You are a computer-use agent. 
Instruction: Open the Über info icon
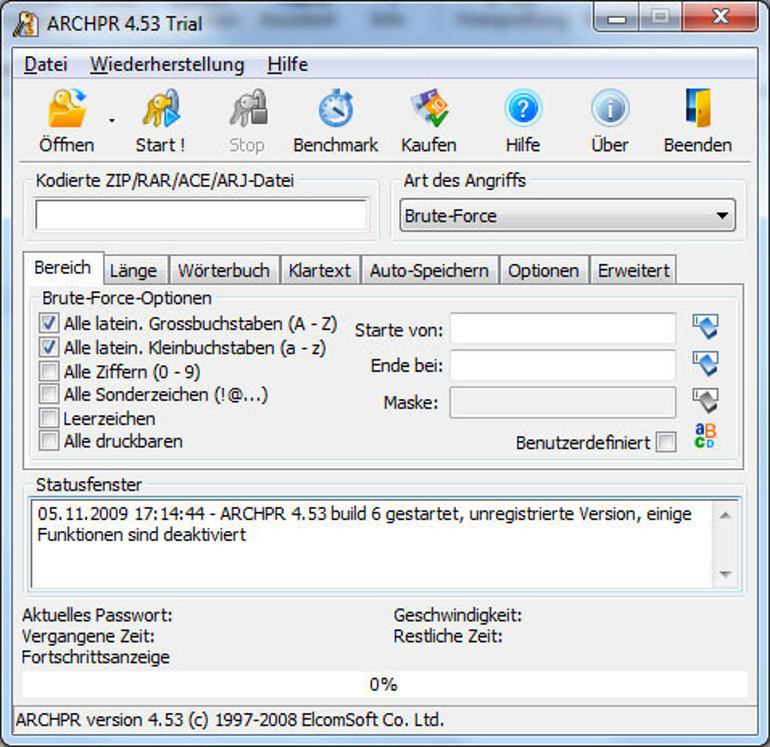(610, 108)
